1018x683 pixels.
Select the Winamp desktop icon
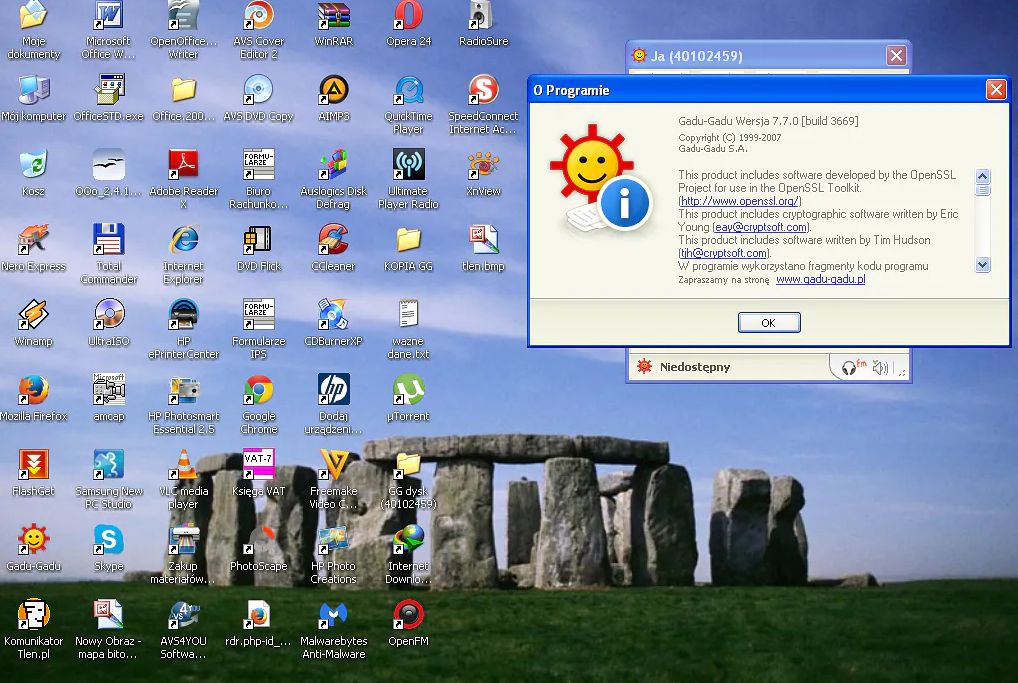tap(34, 323)
